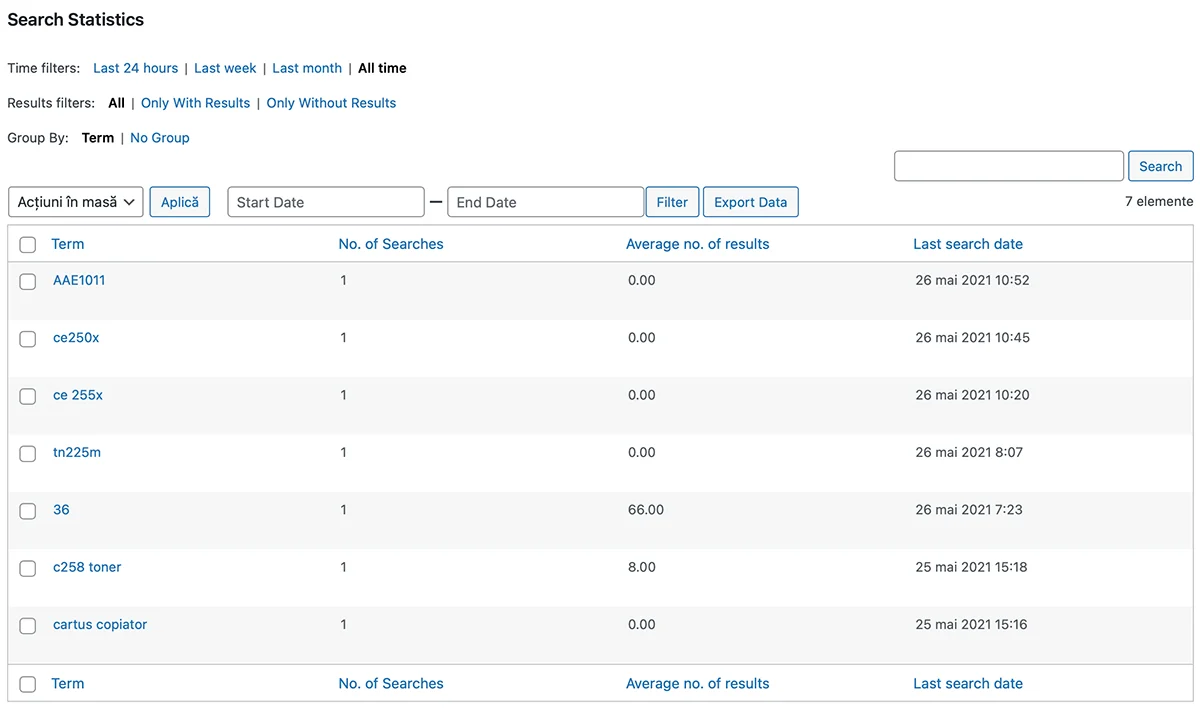Viewport: 1200px width, 711px height.
Task: Select the All time filter
Action: coord(382,68)
